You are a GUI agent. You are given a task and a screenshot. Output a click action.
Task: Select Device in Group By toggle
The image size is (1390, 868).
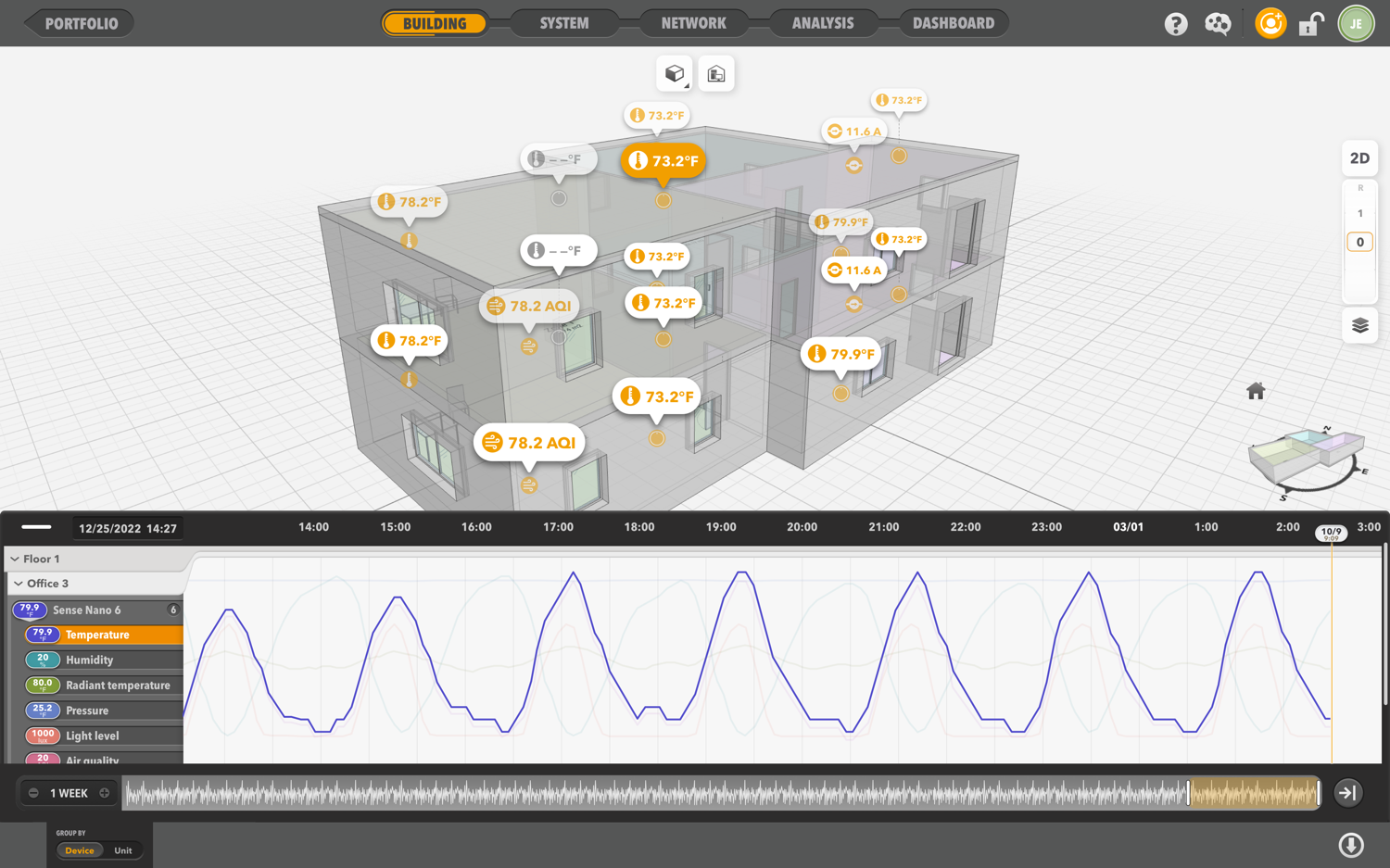[80, 850]
